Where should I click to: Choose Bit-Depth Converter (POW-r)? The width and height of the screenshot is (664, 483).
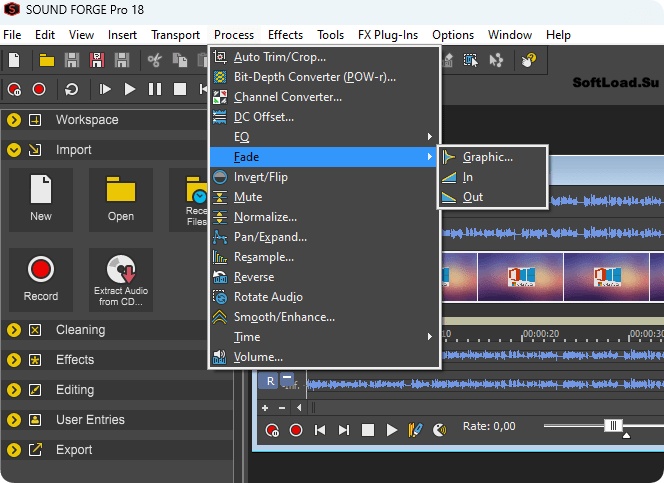pyautogui.click(x=324, y=77)
